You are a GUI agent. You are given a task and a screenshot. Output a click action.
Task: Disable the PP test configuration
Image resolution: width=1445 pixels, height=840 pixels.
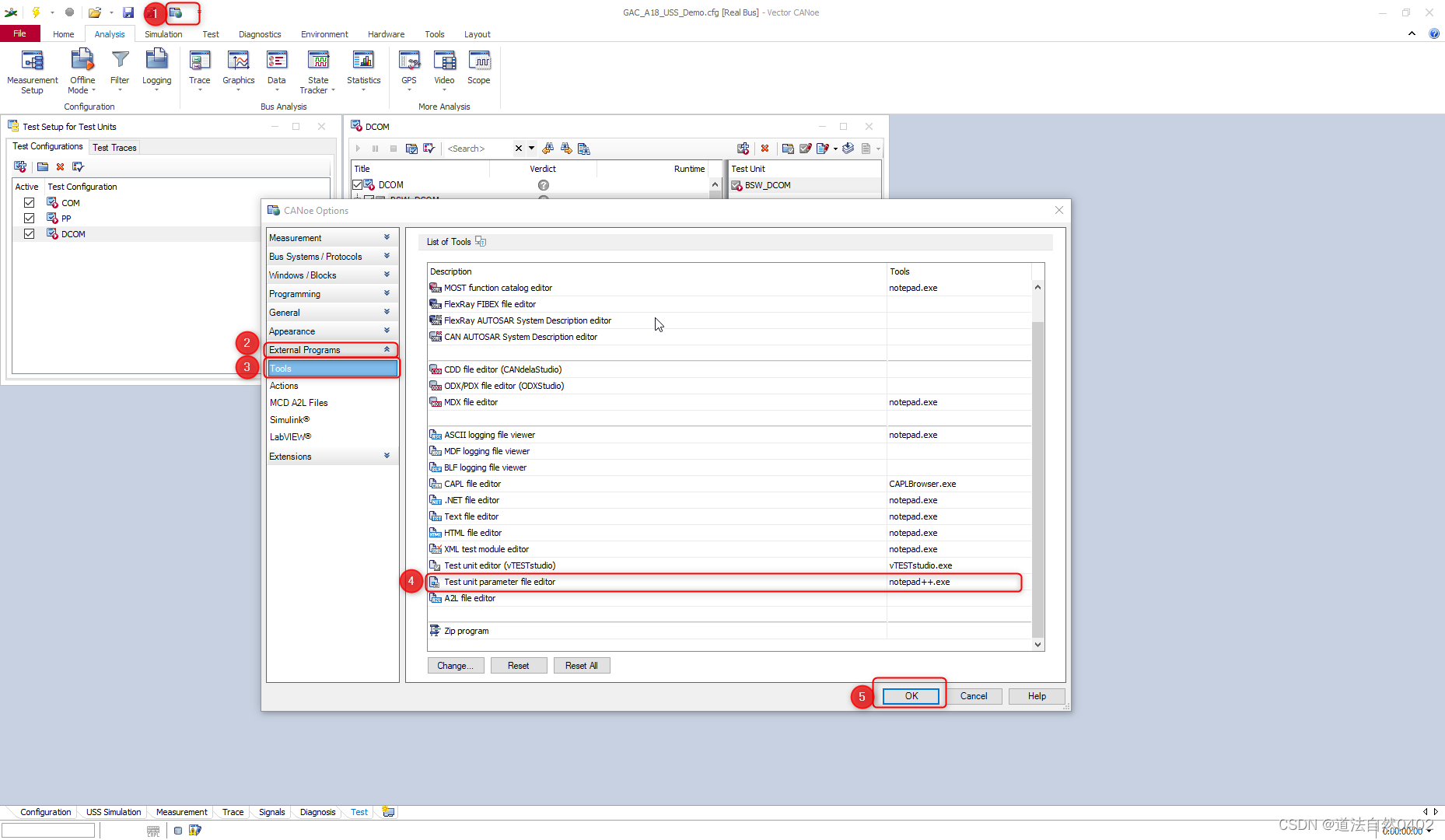pos(29,218)
